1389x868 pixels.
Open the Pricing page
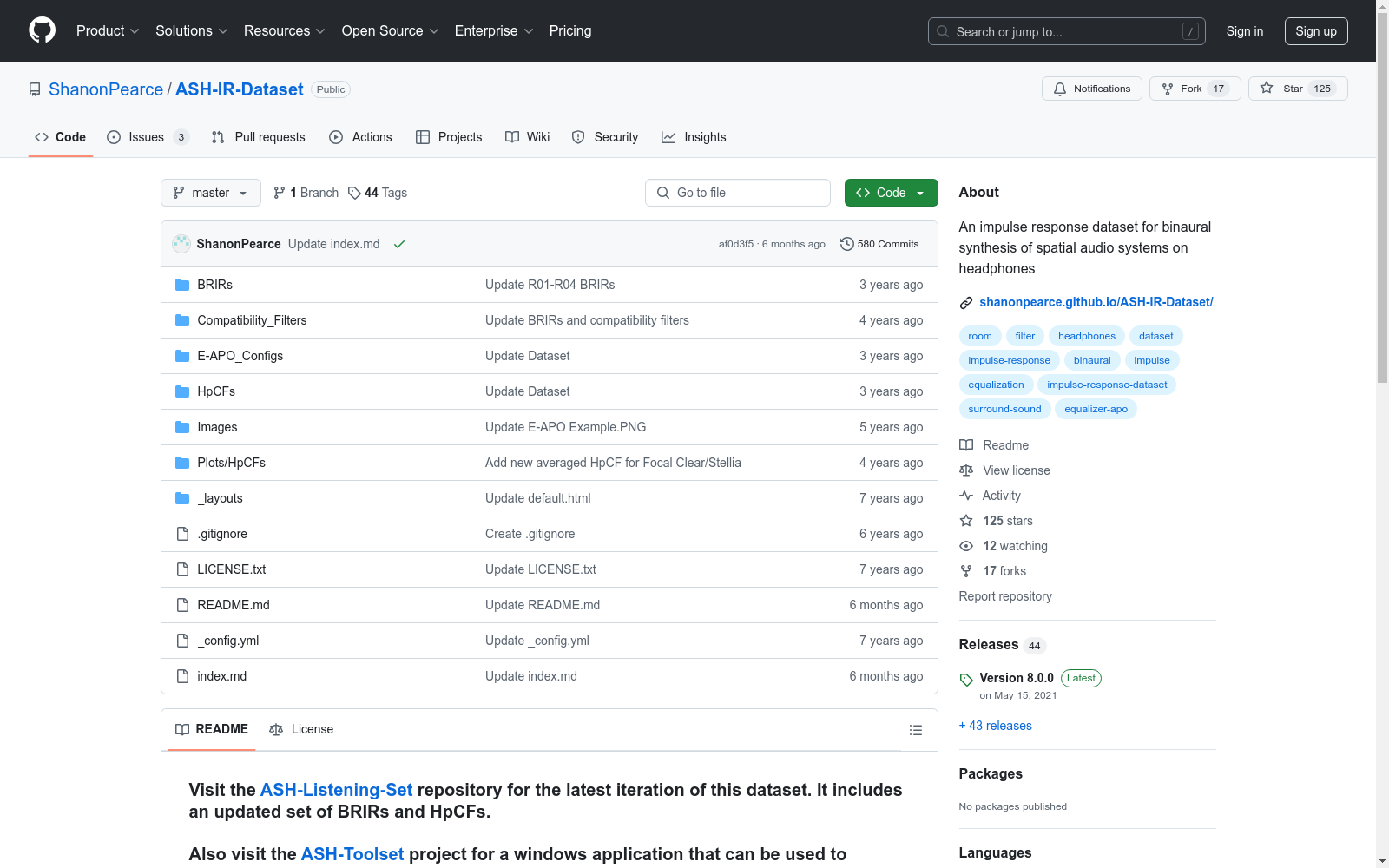tap(570, 30)
